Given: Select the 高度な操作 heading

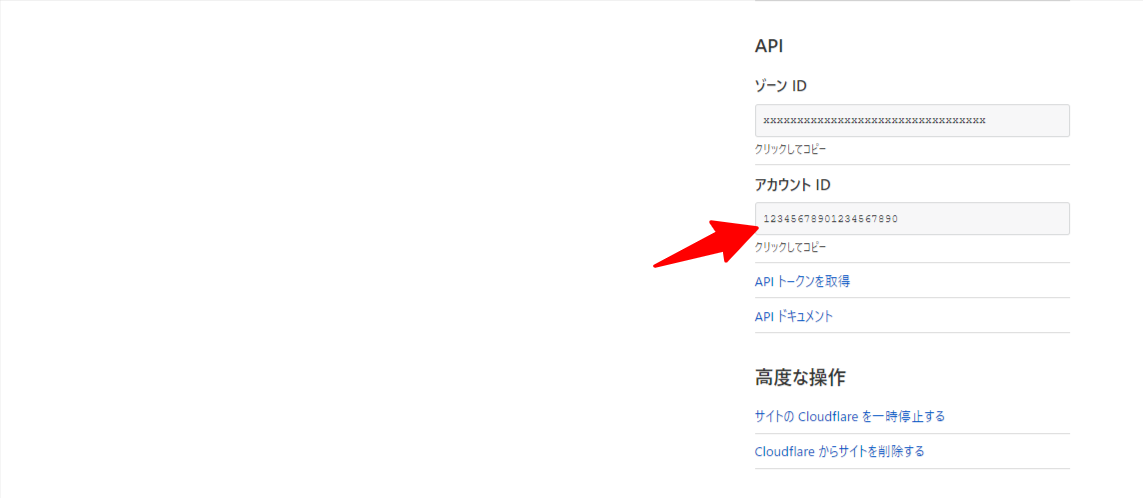Looking at the screenshot, I should [800, 377].
